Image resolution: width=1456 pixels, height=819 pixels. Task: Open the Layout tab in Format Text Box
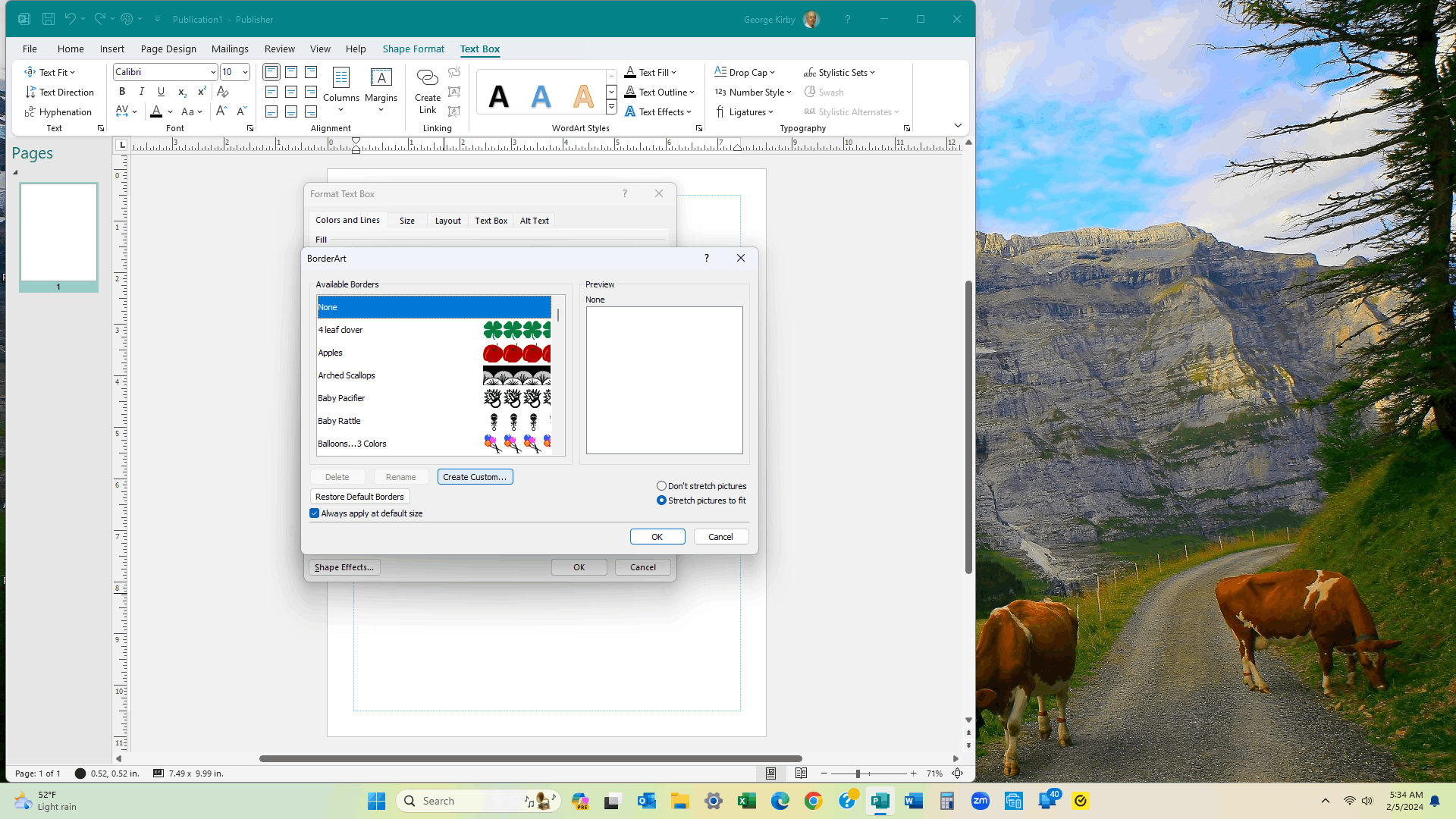point(447,221)
